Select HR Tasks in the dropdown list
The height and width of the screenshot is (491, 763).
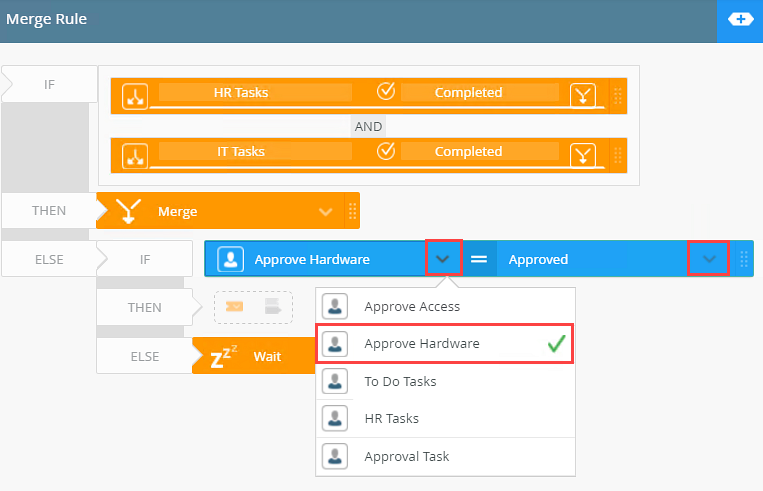[x=391, y=418]
